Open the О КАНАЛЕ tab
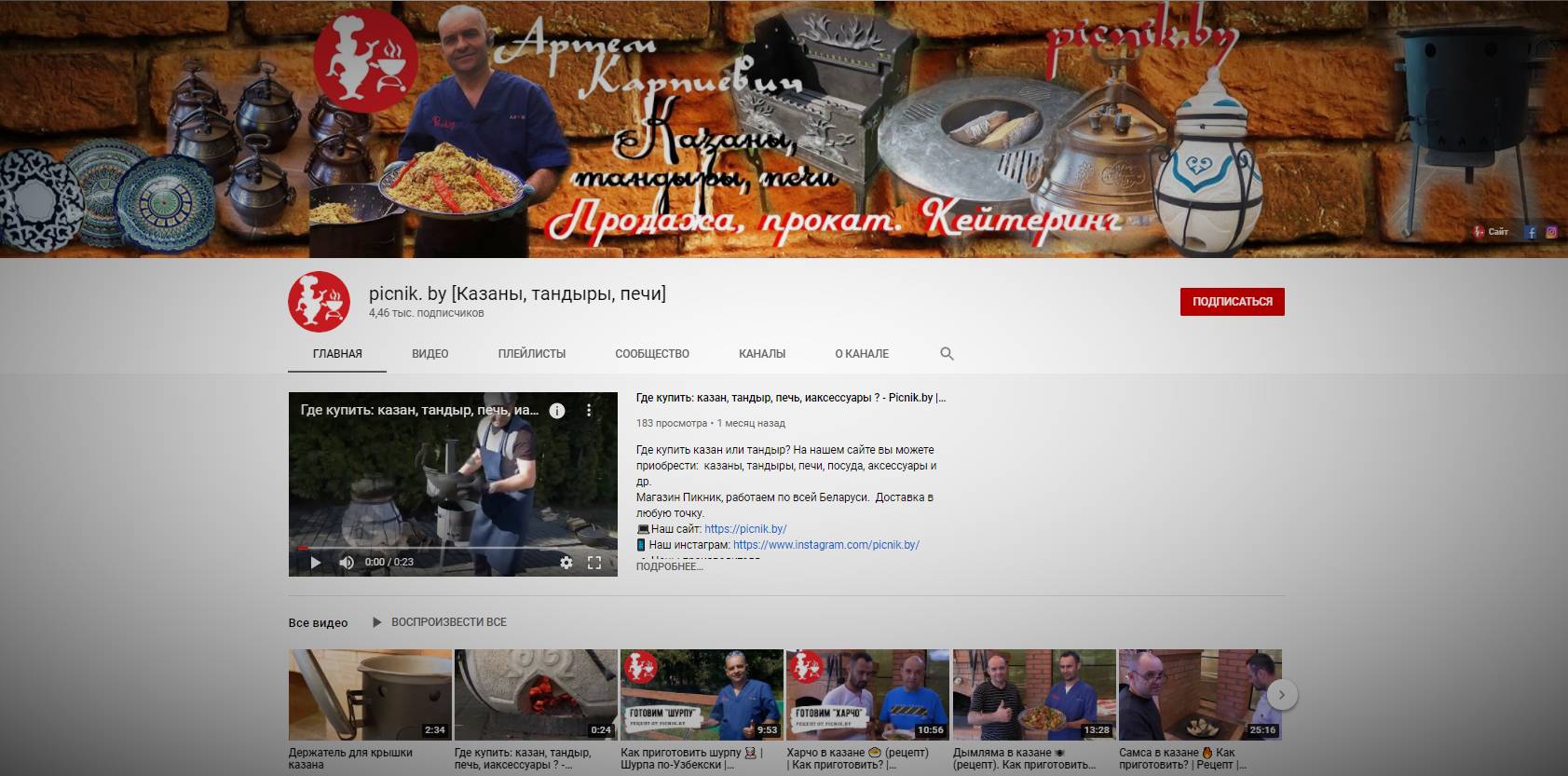This screenshot has height=776, width=1568. click(862, 354)
